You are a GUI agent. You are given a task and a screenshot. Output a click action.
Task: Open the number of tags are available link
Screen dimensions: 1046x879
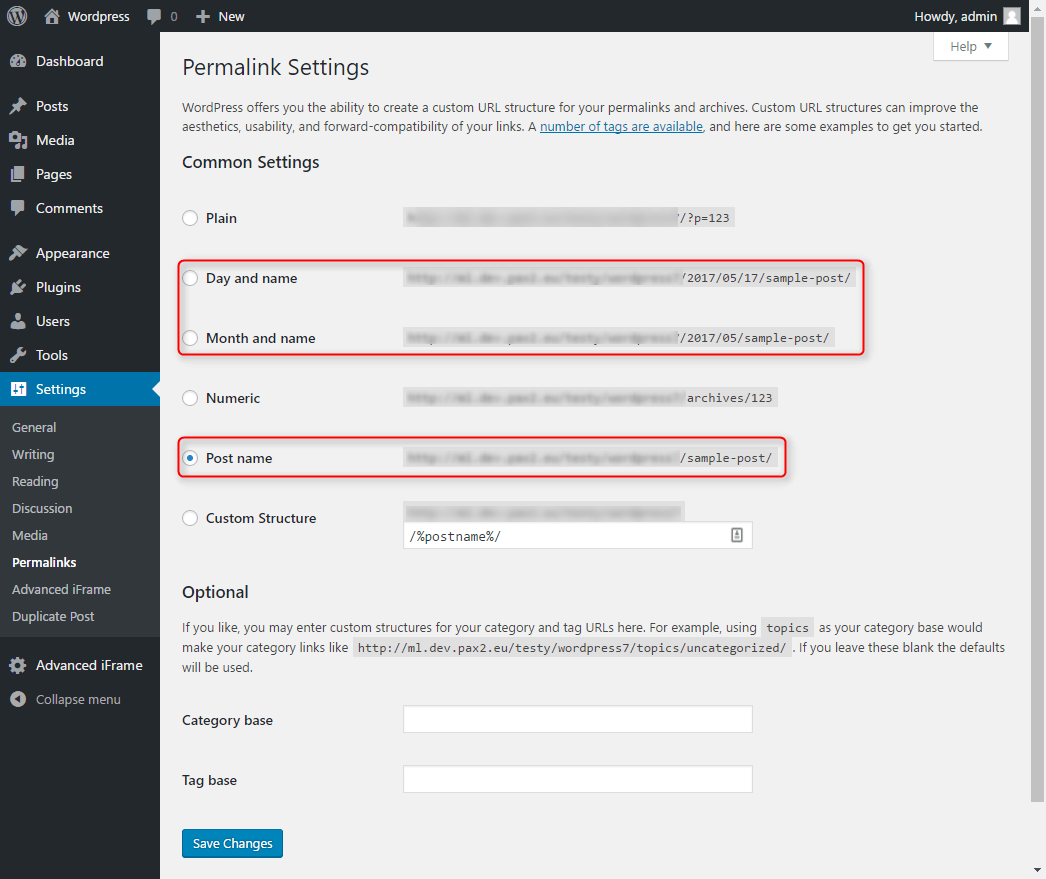(621, 127)
